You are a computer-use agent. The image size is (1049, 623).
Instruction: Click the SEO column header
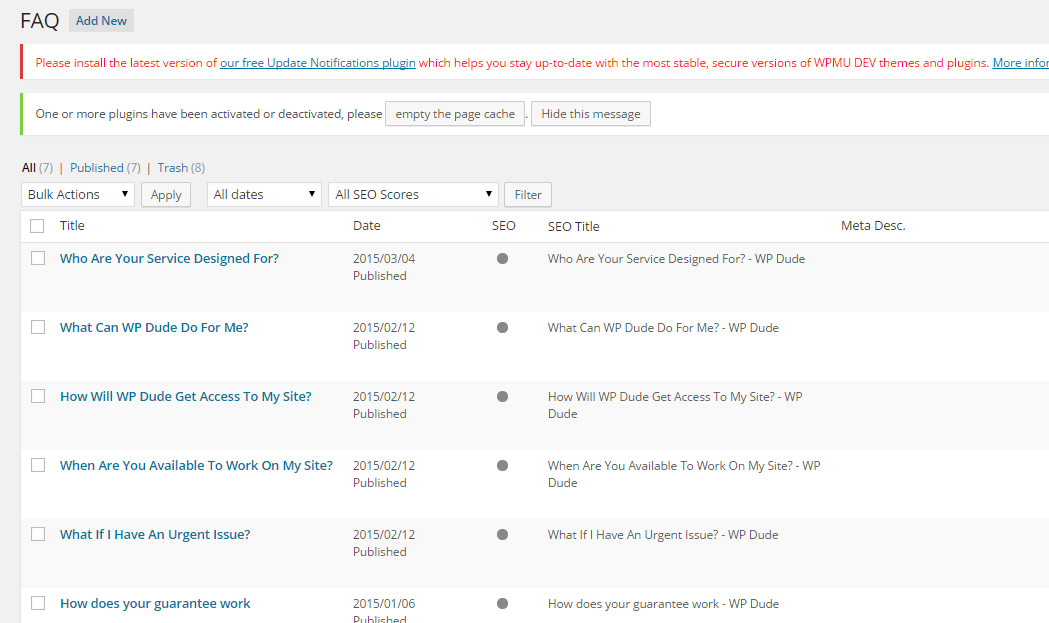[x=504, y=226]
